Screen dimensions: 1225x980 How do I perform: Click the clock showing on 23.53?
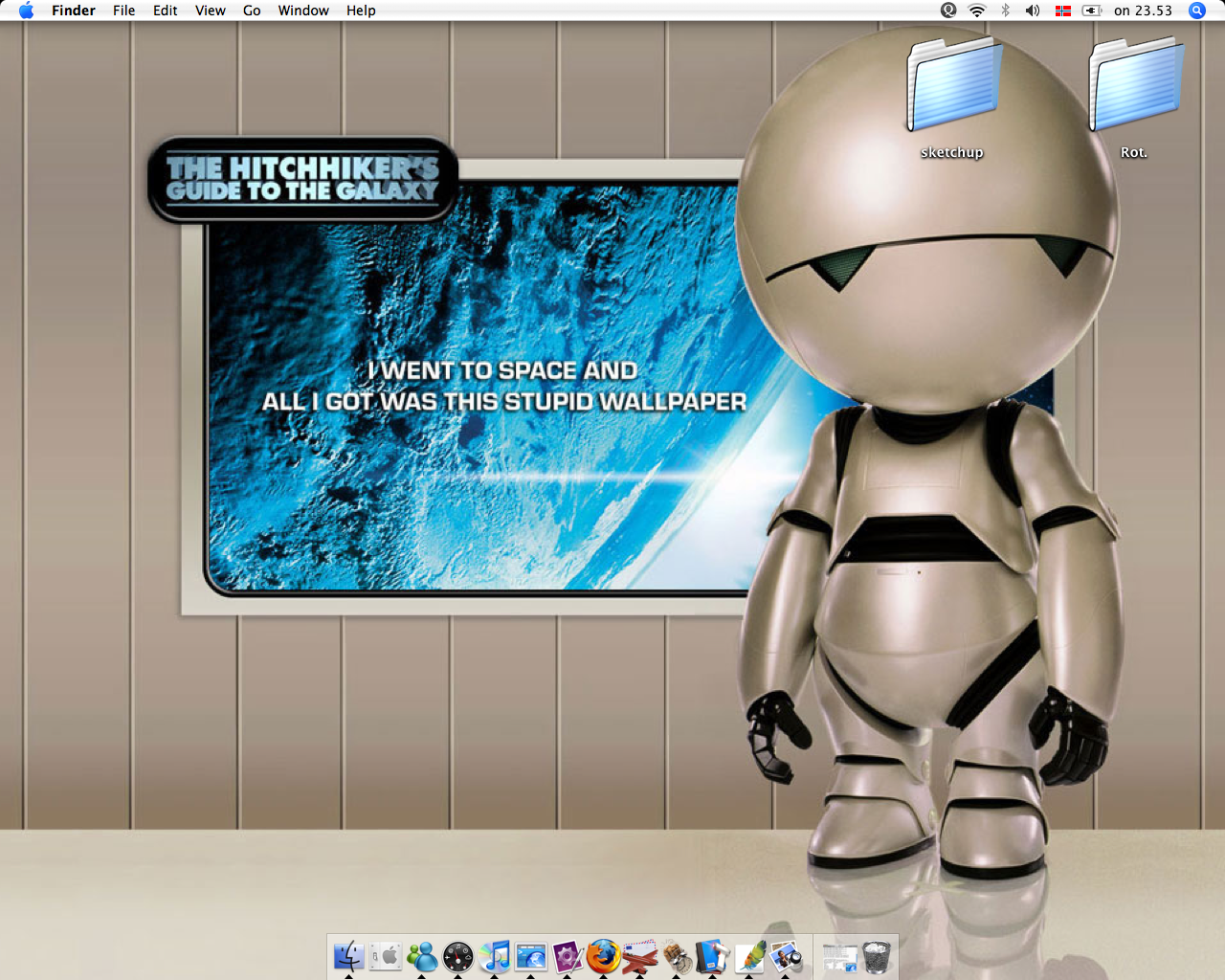click(x=1143, y=11)
